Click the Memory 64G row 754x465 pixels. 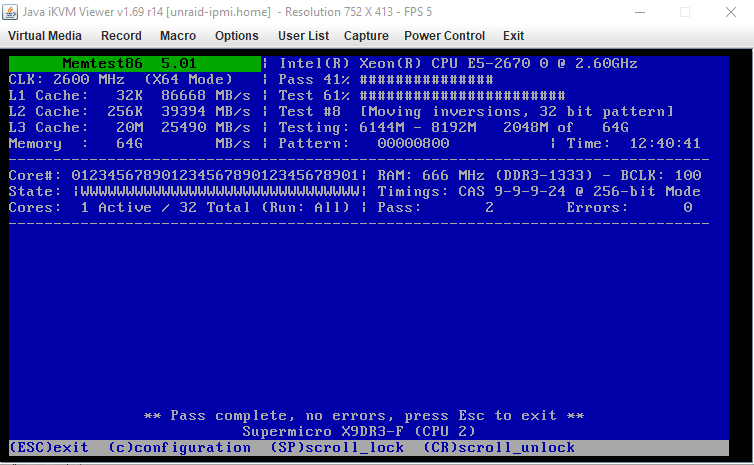coord(130,143)
